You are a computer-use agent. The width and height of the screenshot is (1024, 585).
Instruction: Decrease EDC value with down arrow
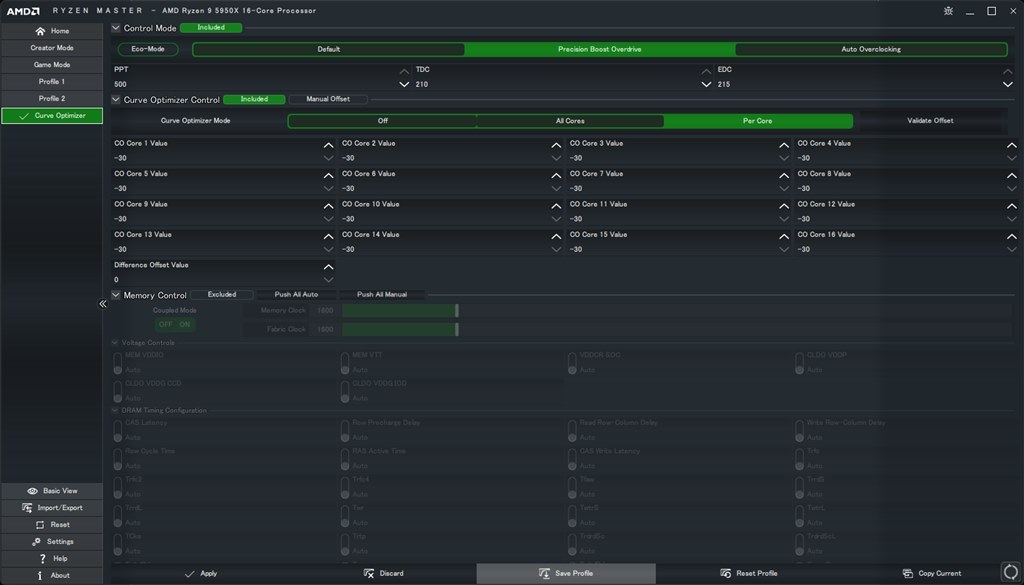tap(1008, 84)
